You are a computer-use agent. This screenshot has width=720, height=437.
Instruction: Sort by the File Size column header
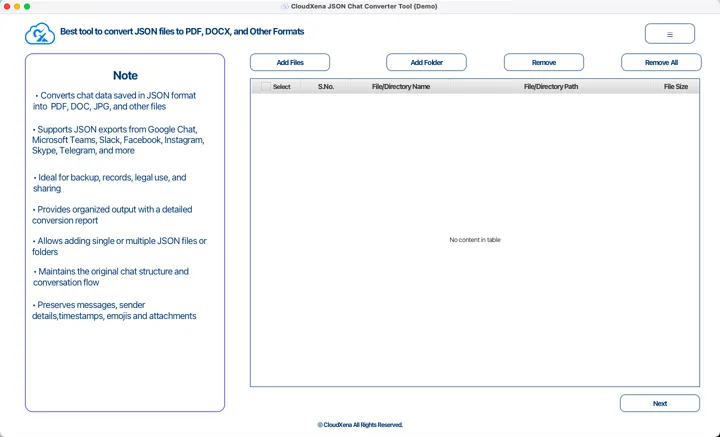coord(675,87)
